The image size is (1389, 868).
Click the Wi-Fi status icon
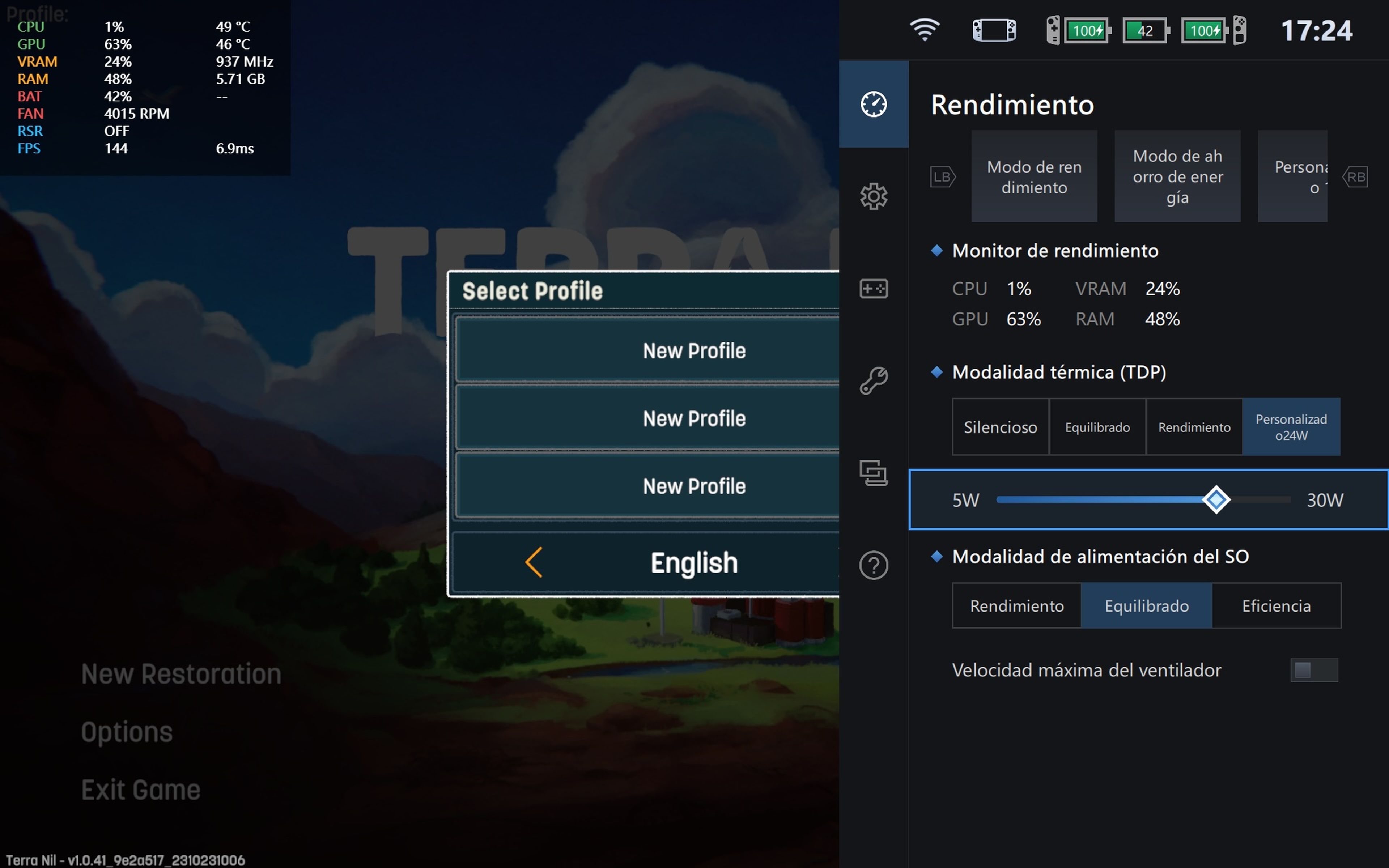click(x=925, y=30)
